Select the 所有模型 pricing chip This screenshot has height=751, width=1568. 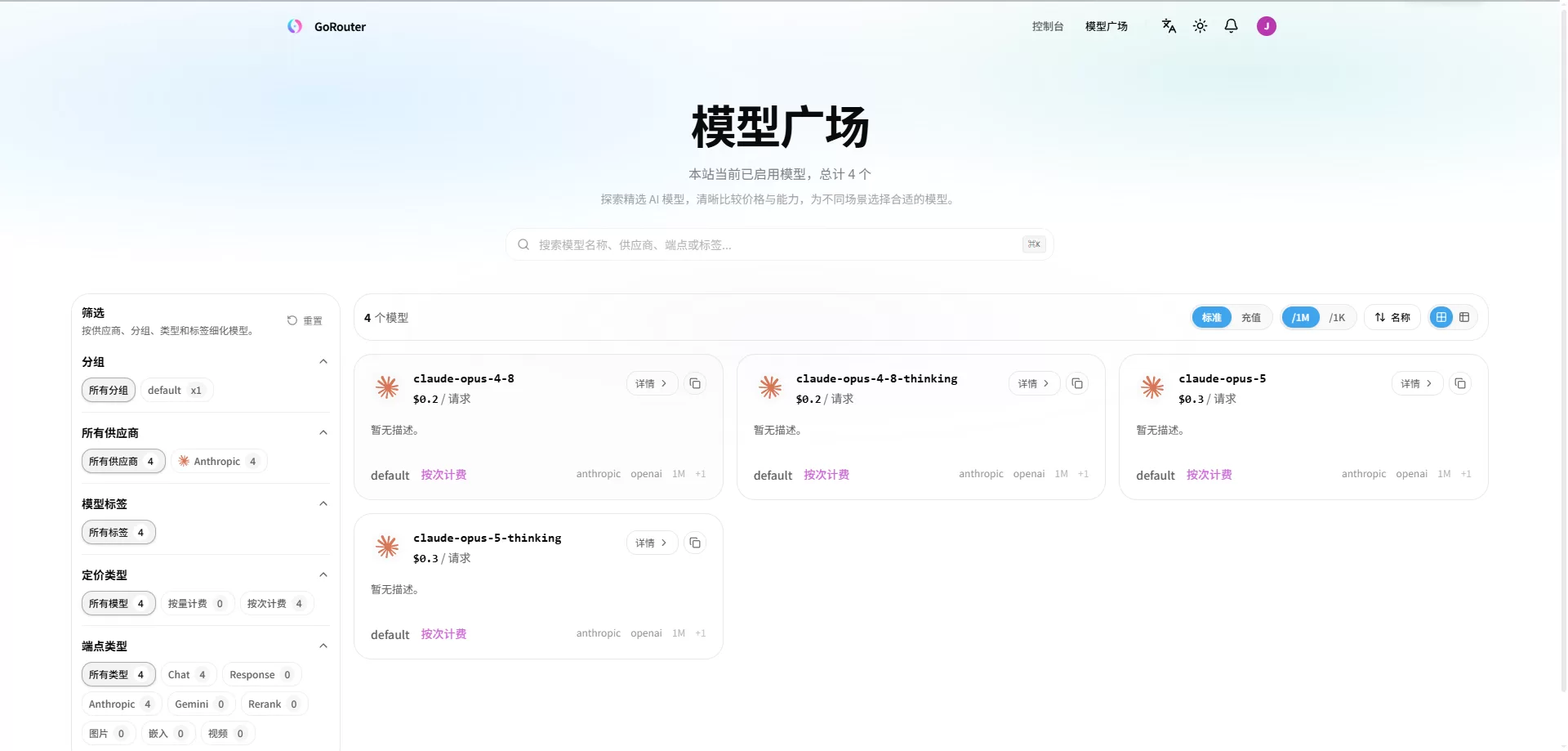[x=118, y=603]
